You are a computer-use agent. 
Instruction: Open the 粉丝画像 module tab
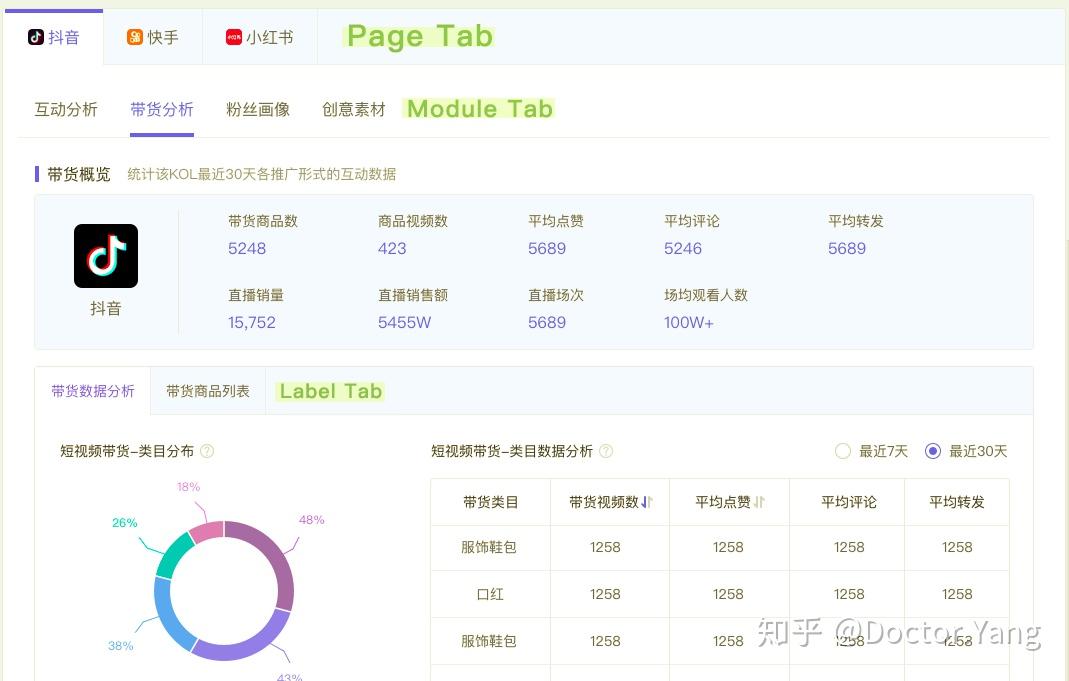click(x=258, y=109)
